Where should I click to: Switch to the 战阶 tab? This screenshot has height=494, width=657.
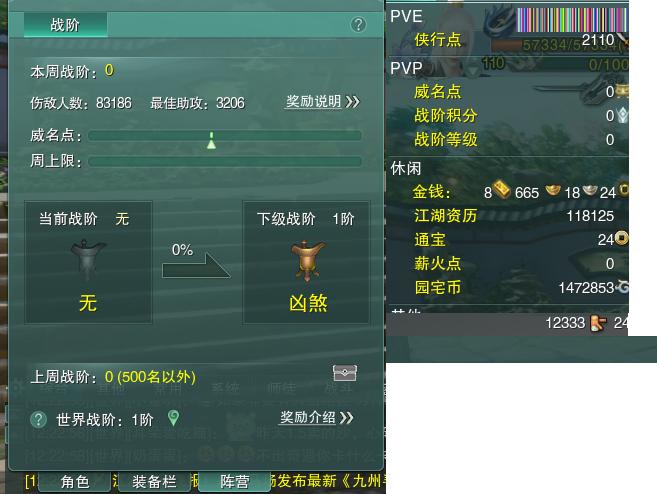click(65, 25)
